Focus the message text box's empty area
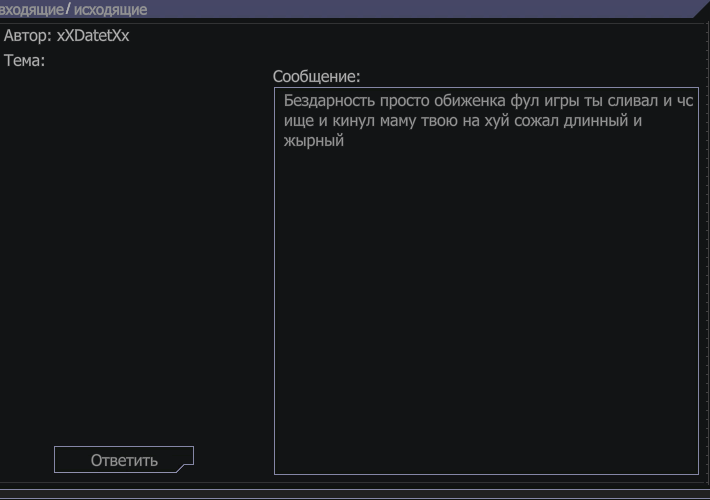The height and width of the screenshot is (500, 710). click(x=486, y=308)
